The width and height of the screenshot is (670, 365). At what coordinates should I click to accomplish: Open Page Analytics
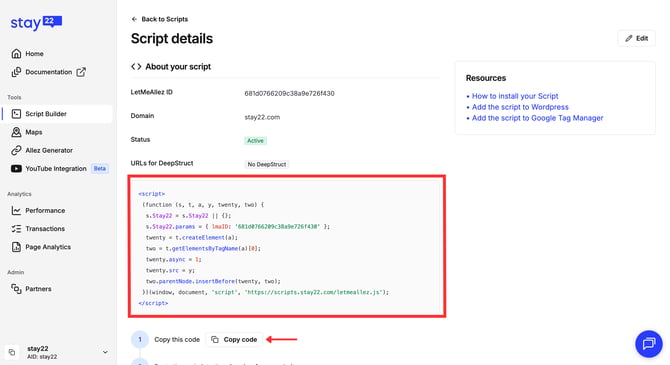48,247
